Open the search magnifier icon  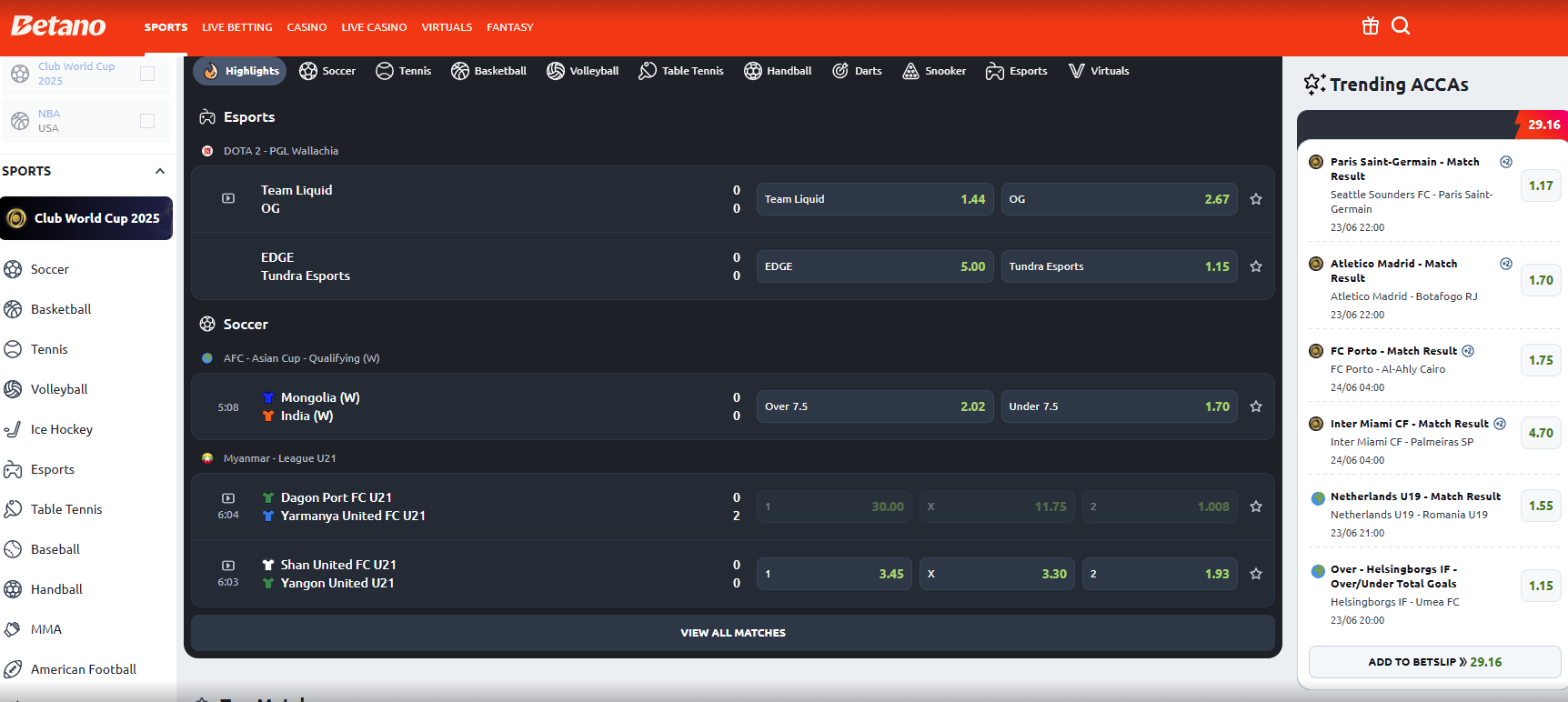coord(1401,26)
